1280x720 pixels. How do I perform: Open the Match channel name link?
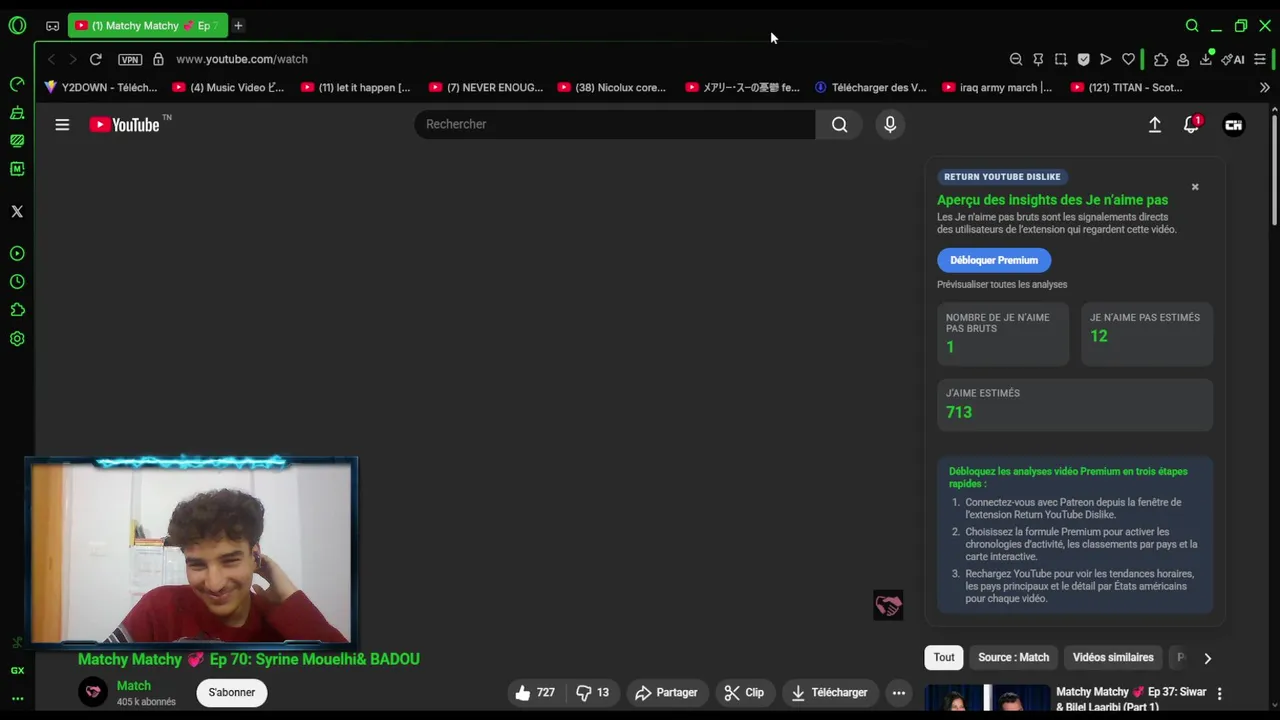pyautogui.click(x=134, y=685)
